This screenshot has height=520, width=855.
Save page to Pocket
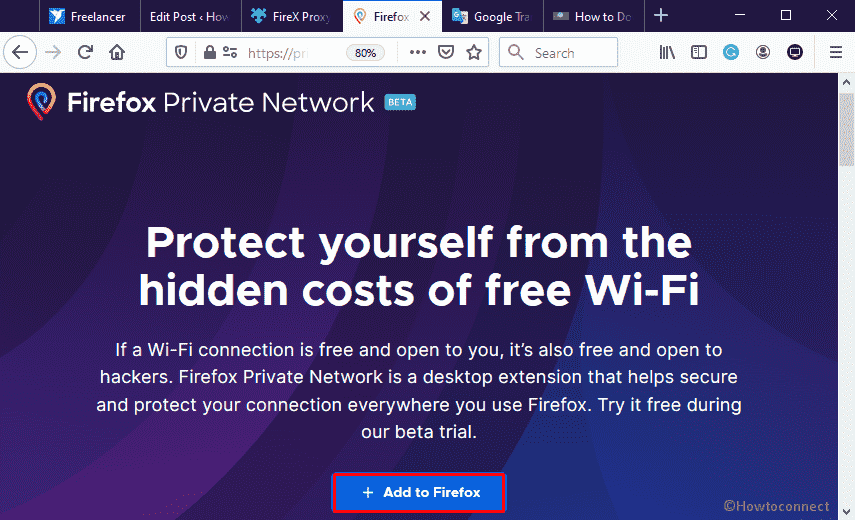tap(446, 52)
